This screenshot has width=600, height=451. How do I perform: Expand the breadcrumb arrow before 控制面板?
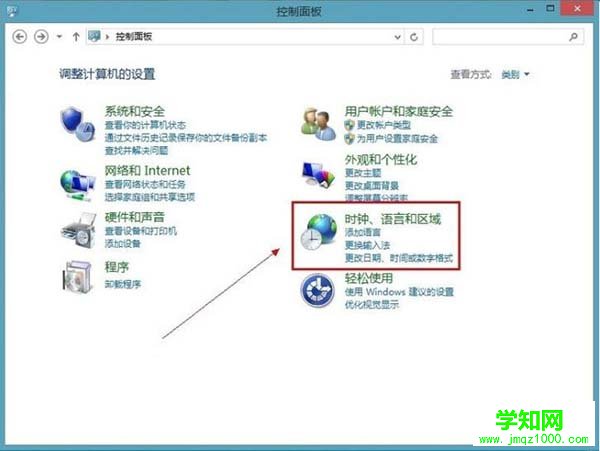108,37
